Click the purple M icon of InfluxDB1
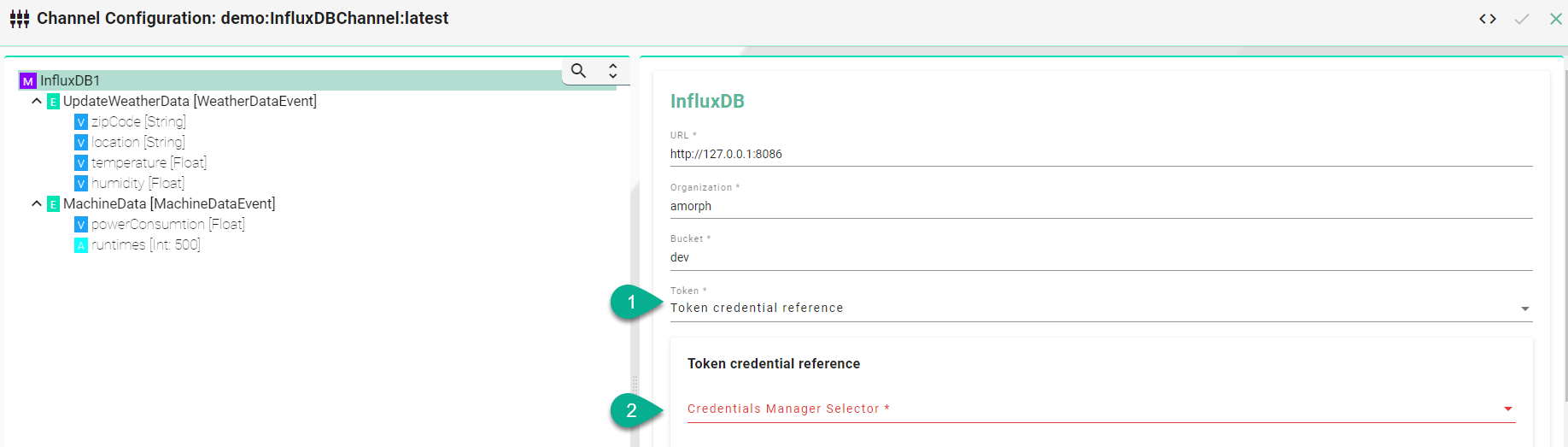 click(28, 81)
